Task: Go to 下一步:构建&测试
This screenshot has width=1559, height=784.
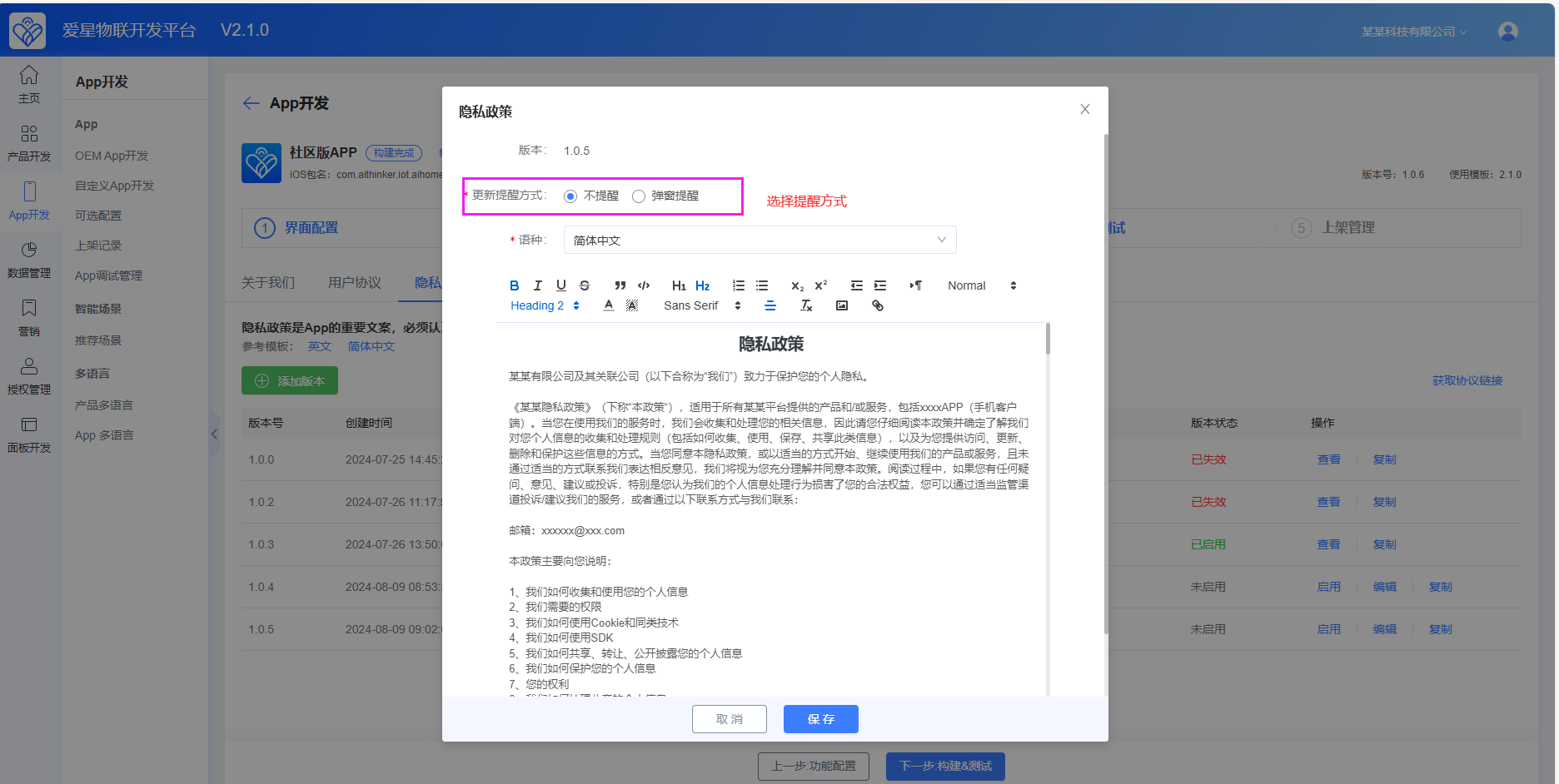Action: pyautogui.click(x=945, y=766)
